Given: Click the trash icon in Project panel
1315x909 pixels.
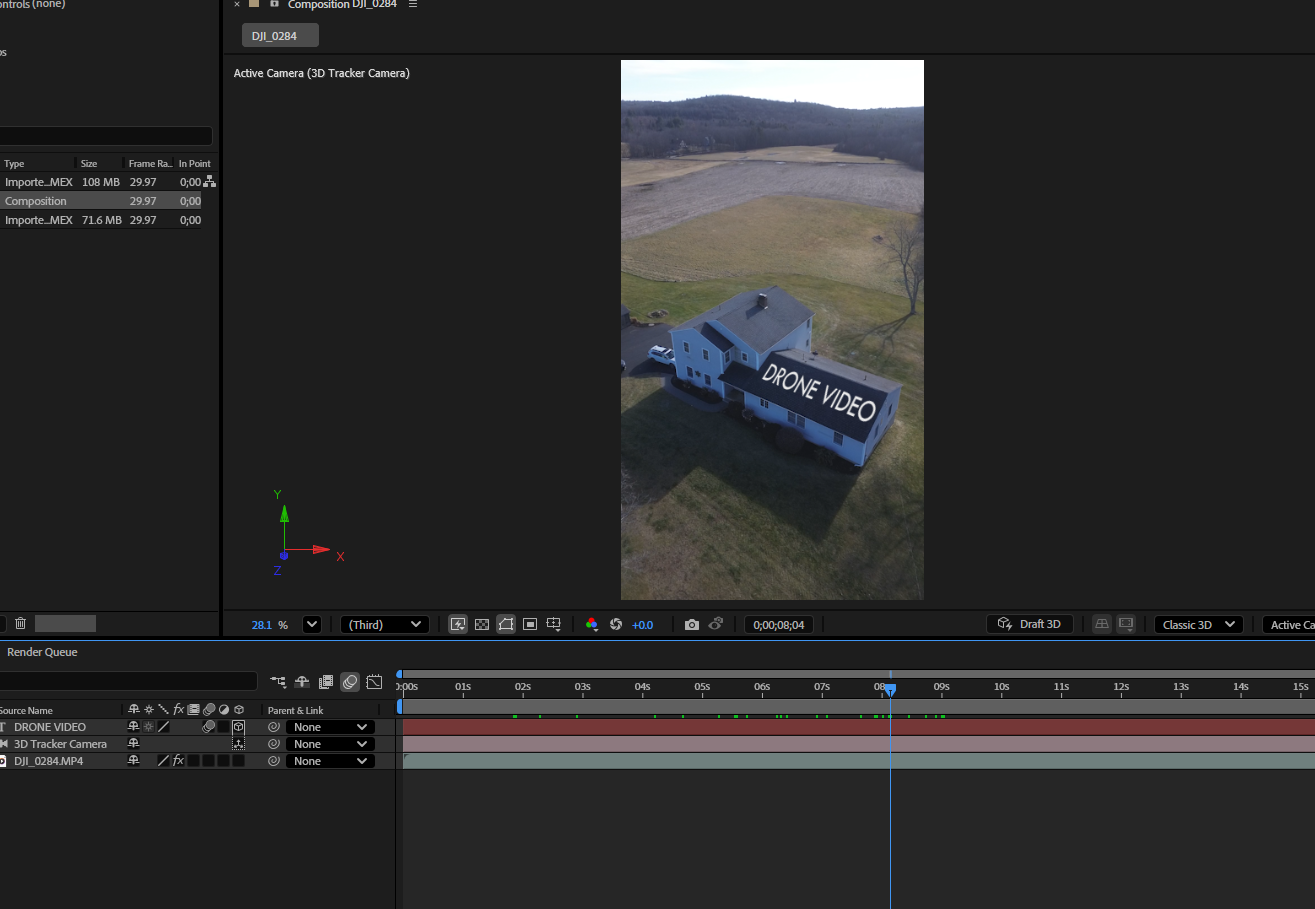Looking at the screenshot, I should pyautogui.click(x=20, y=624).
